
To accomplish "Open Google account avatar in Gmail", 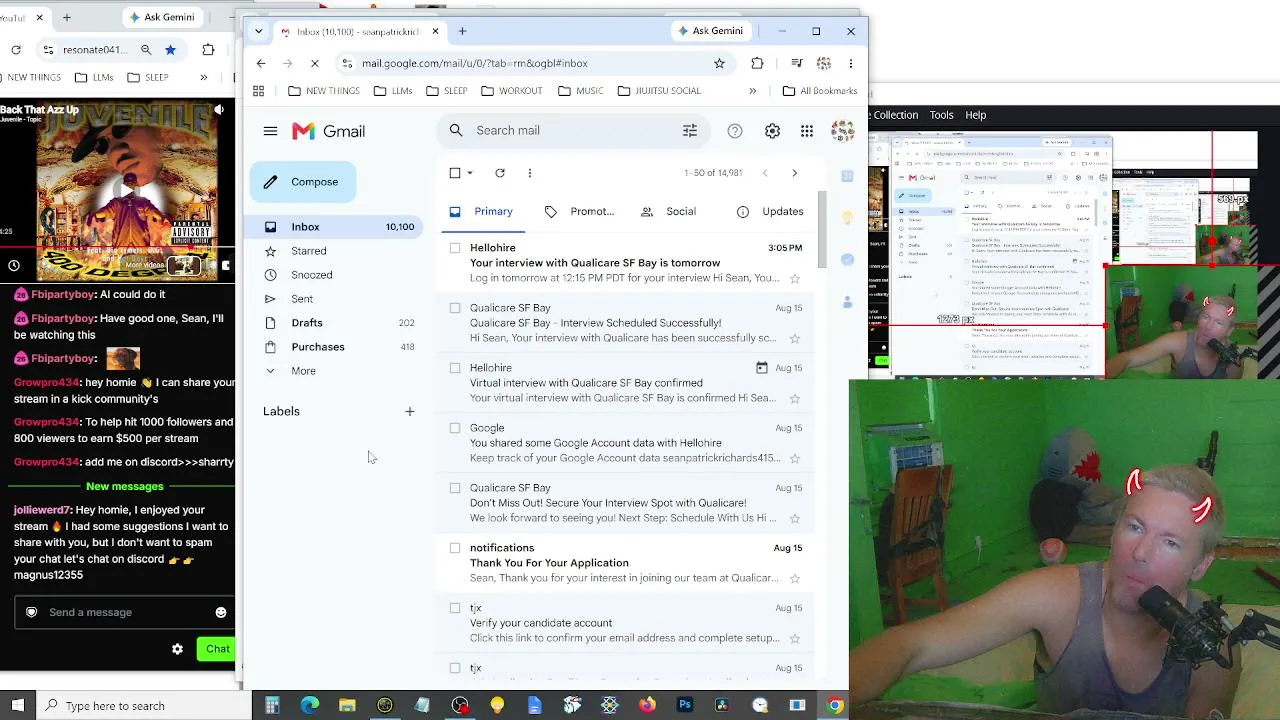I will pyautogui.click(x=842, y=131).
